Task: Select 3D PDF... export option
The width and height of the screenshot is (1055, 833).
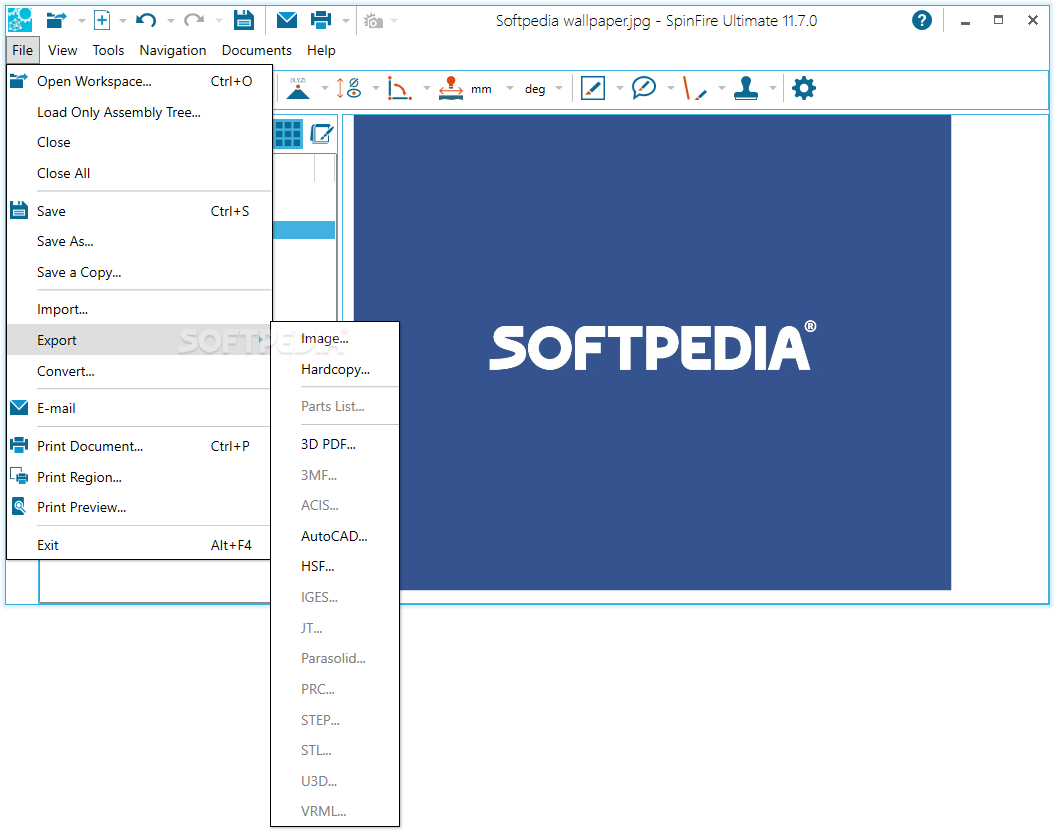Action: 335,444
